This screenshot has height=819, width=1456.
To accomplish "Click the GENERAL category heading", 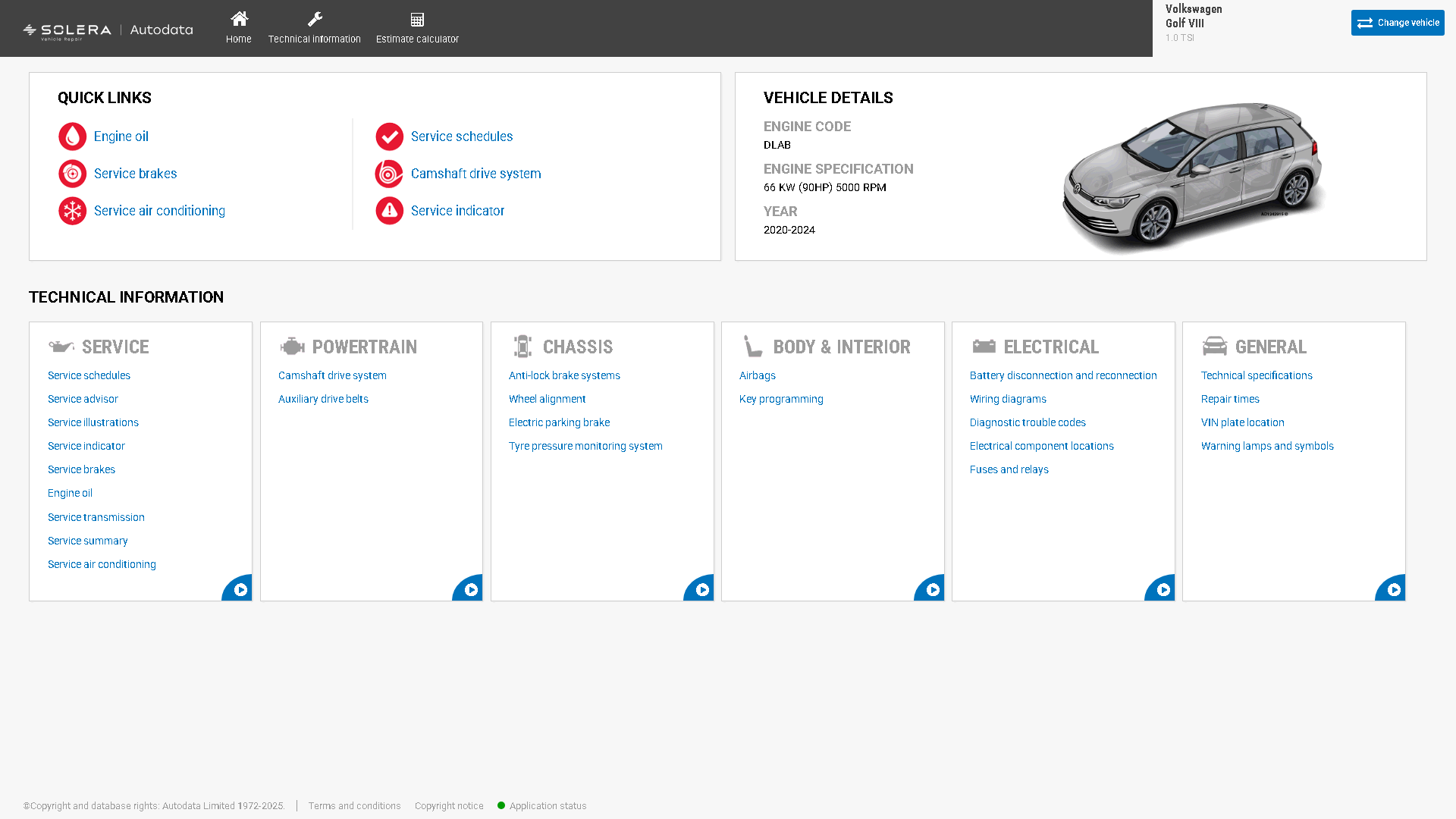I will [1271, 347].
